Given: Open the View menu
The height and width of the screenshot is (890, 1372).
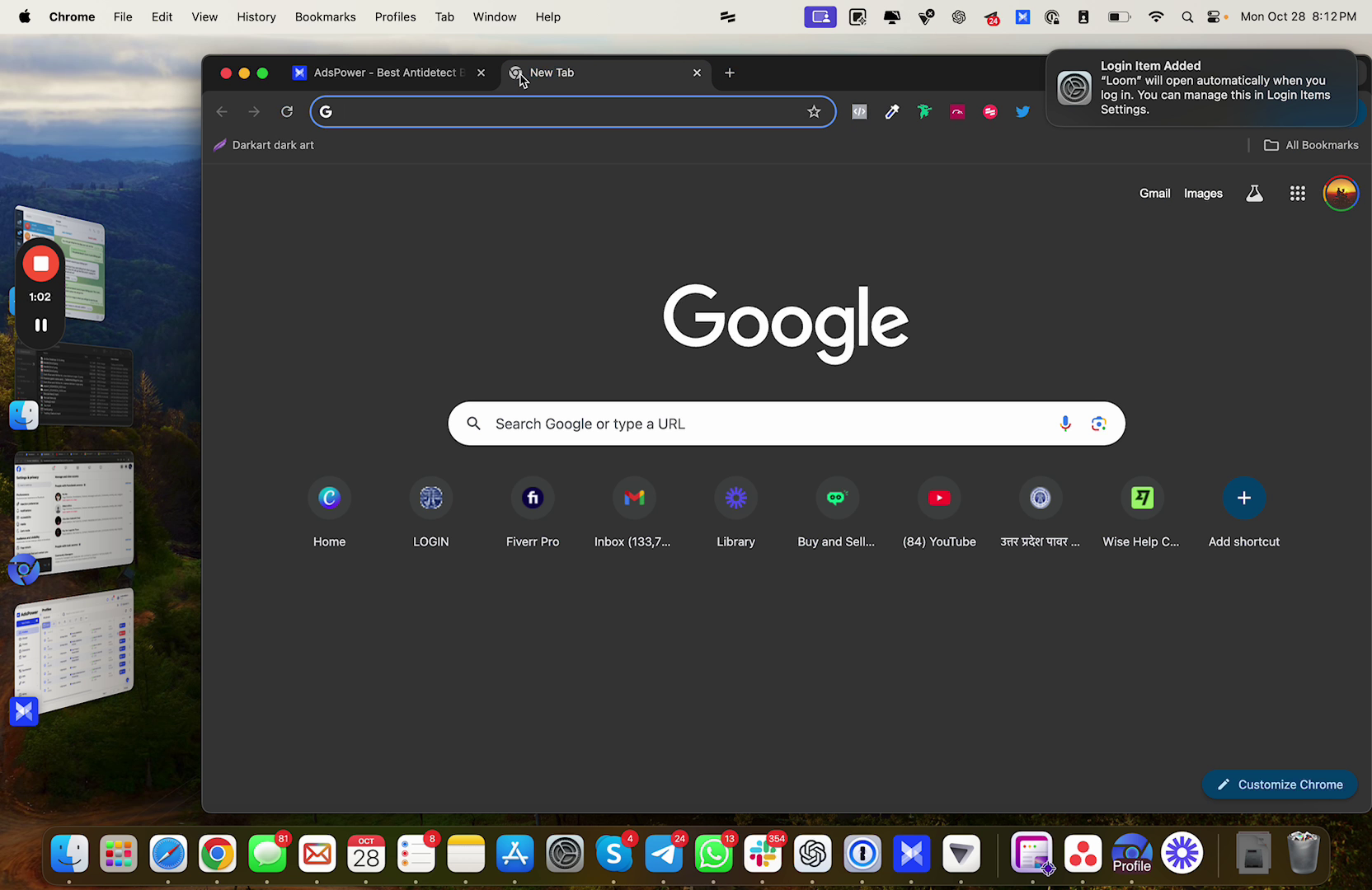Looking at the screenshot, I should tap(204, 16).
